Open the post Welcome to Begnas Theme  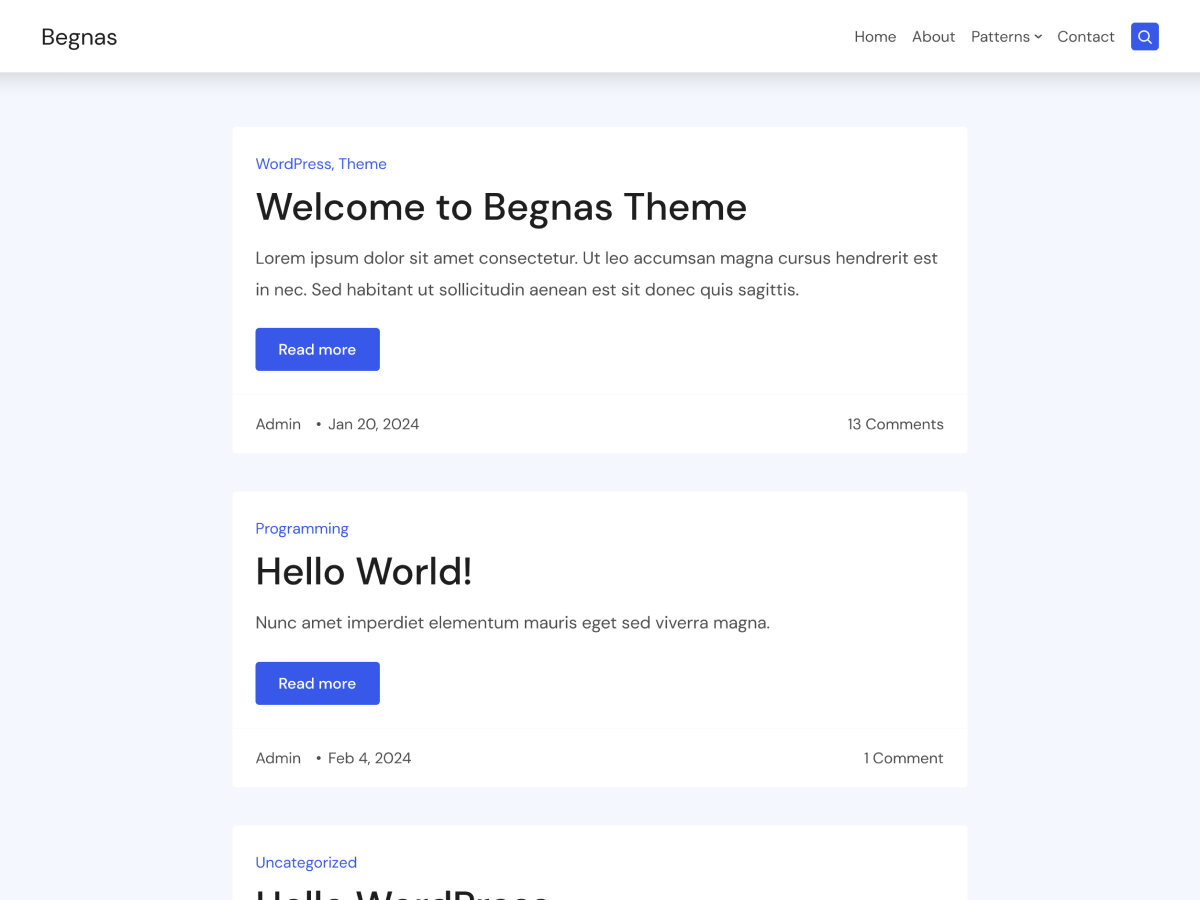(x=501, y=207)
